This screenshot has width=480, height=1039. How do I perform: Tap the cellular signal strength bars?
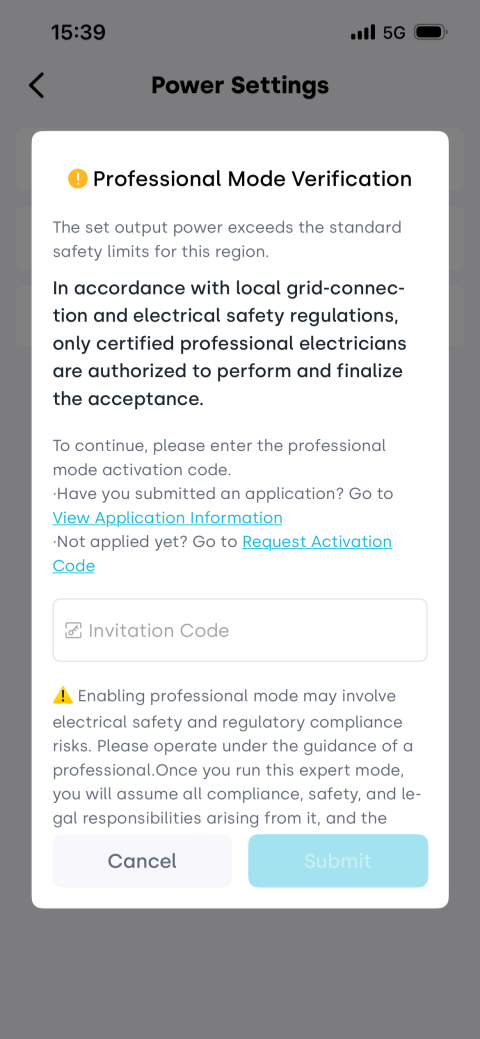click(363, 32)
